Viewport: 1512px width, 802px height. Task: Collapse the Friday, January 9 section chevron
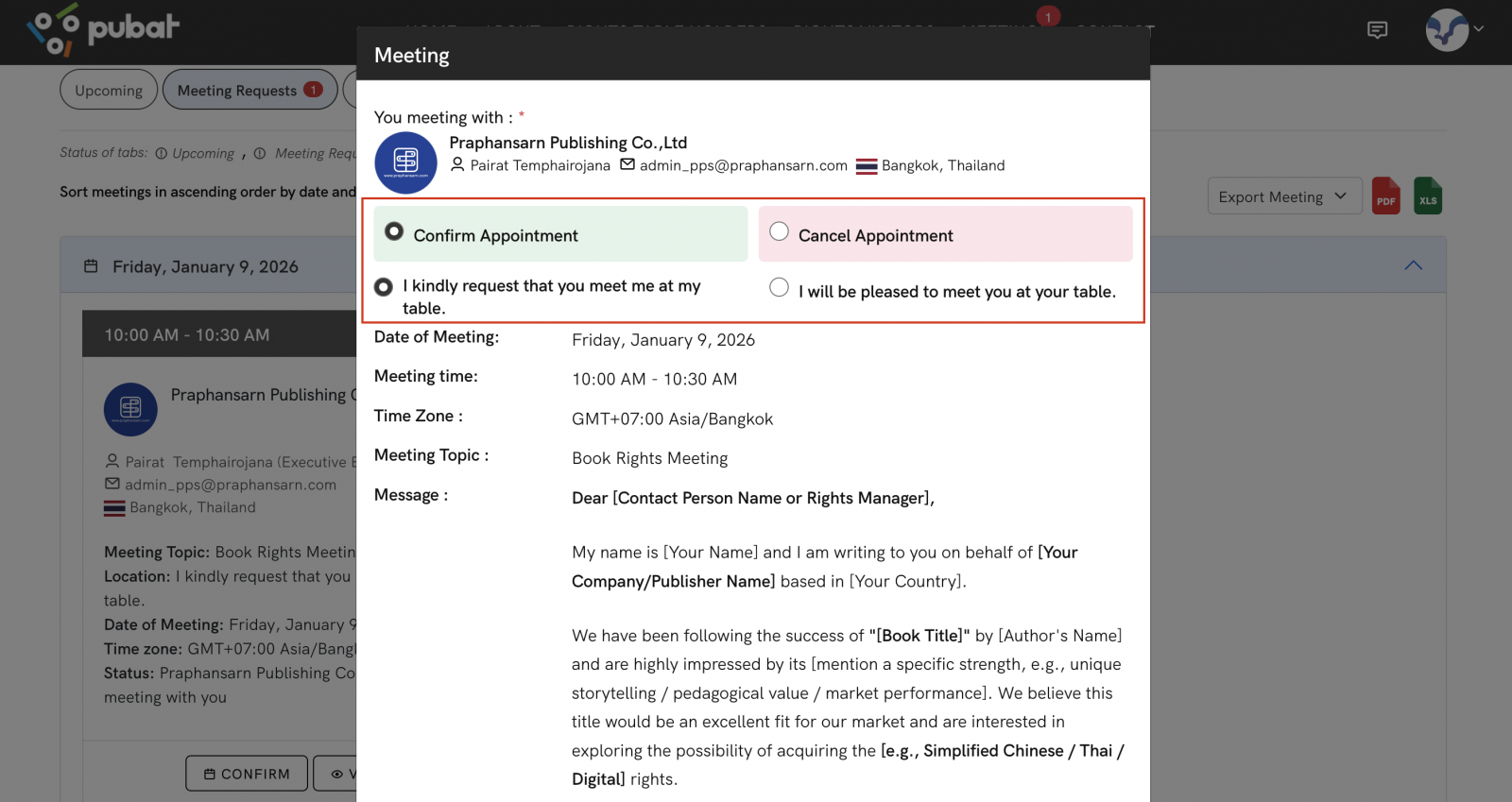1413,265
